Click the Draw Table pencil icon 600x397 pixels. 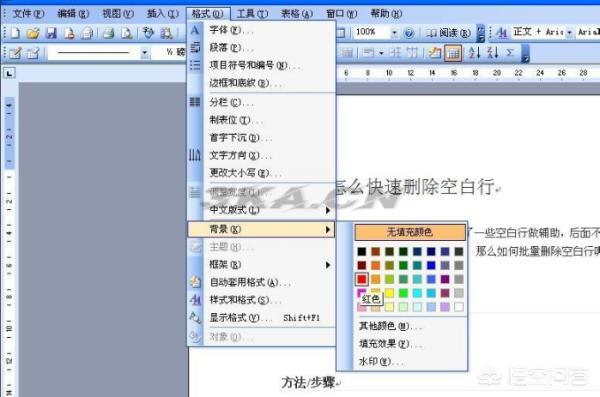pos(15,53)
